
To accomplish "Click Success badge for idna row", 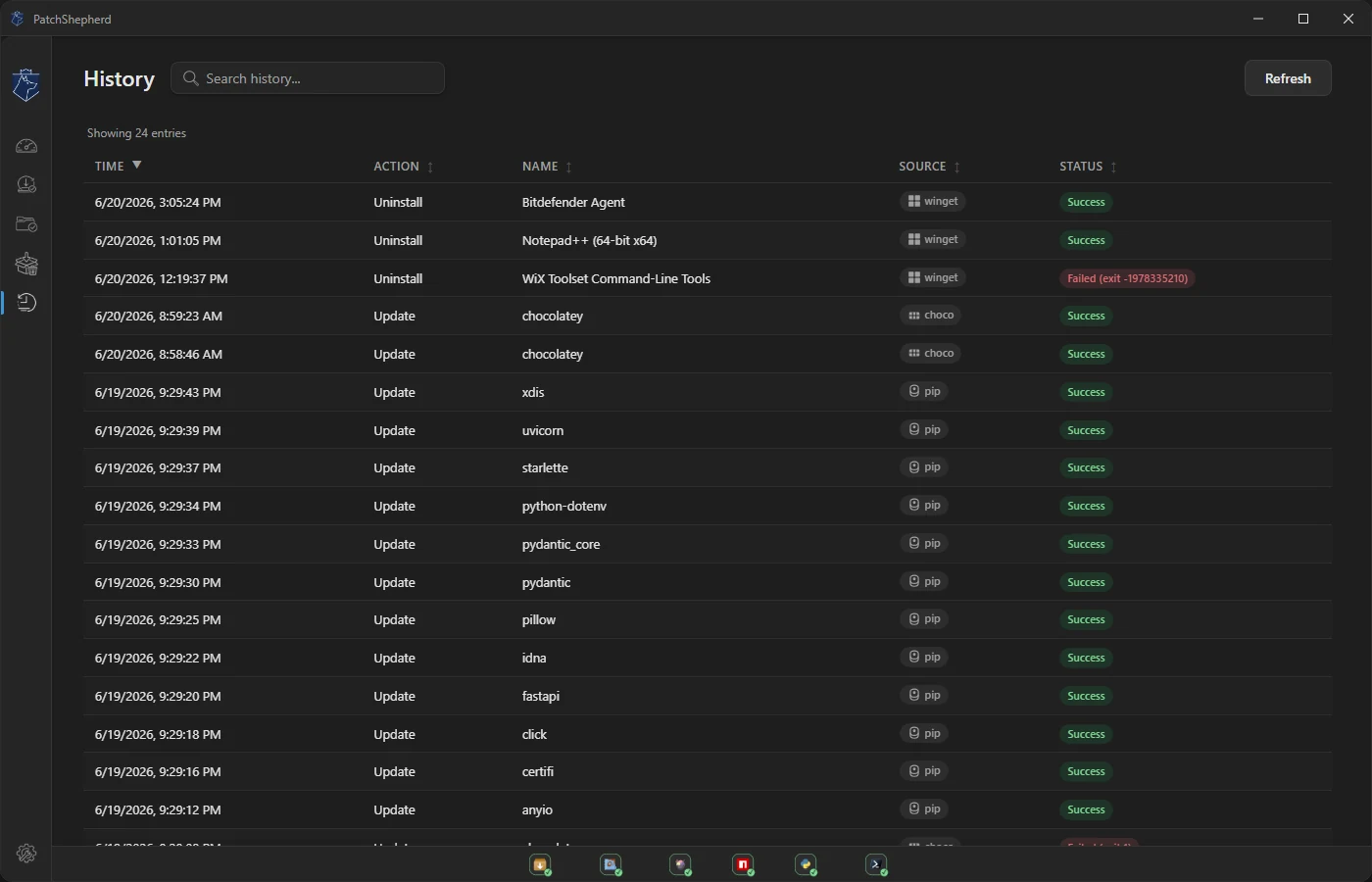I will tap(1086, 658).
